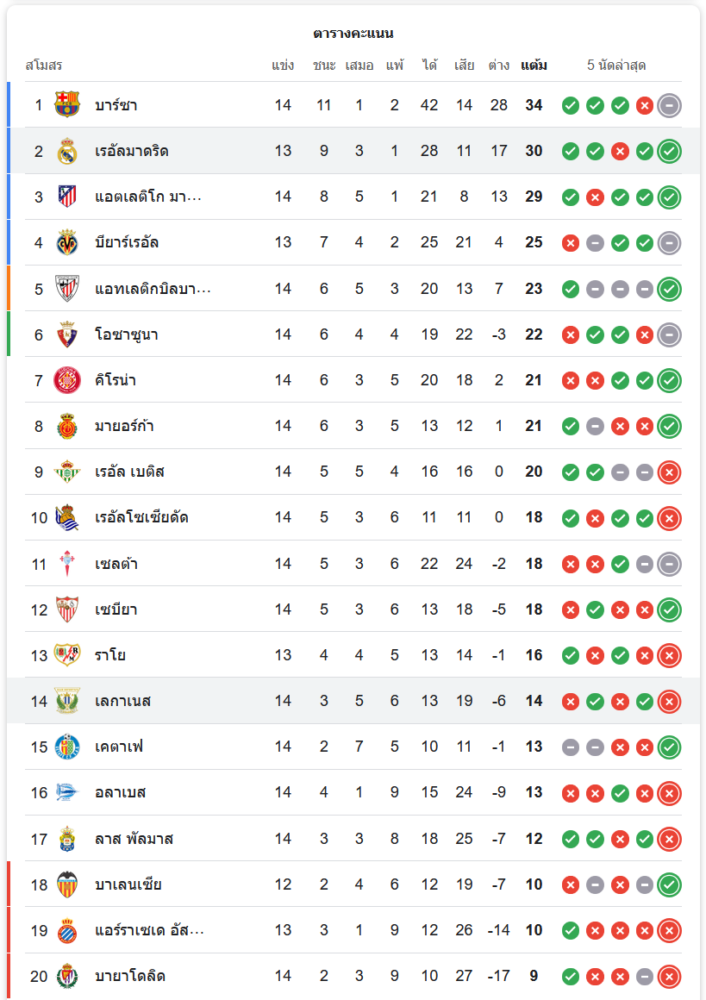Click the สโมสร club column header

(44, 66)
